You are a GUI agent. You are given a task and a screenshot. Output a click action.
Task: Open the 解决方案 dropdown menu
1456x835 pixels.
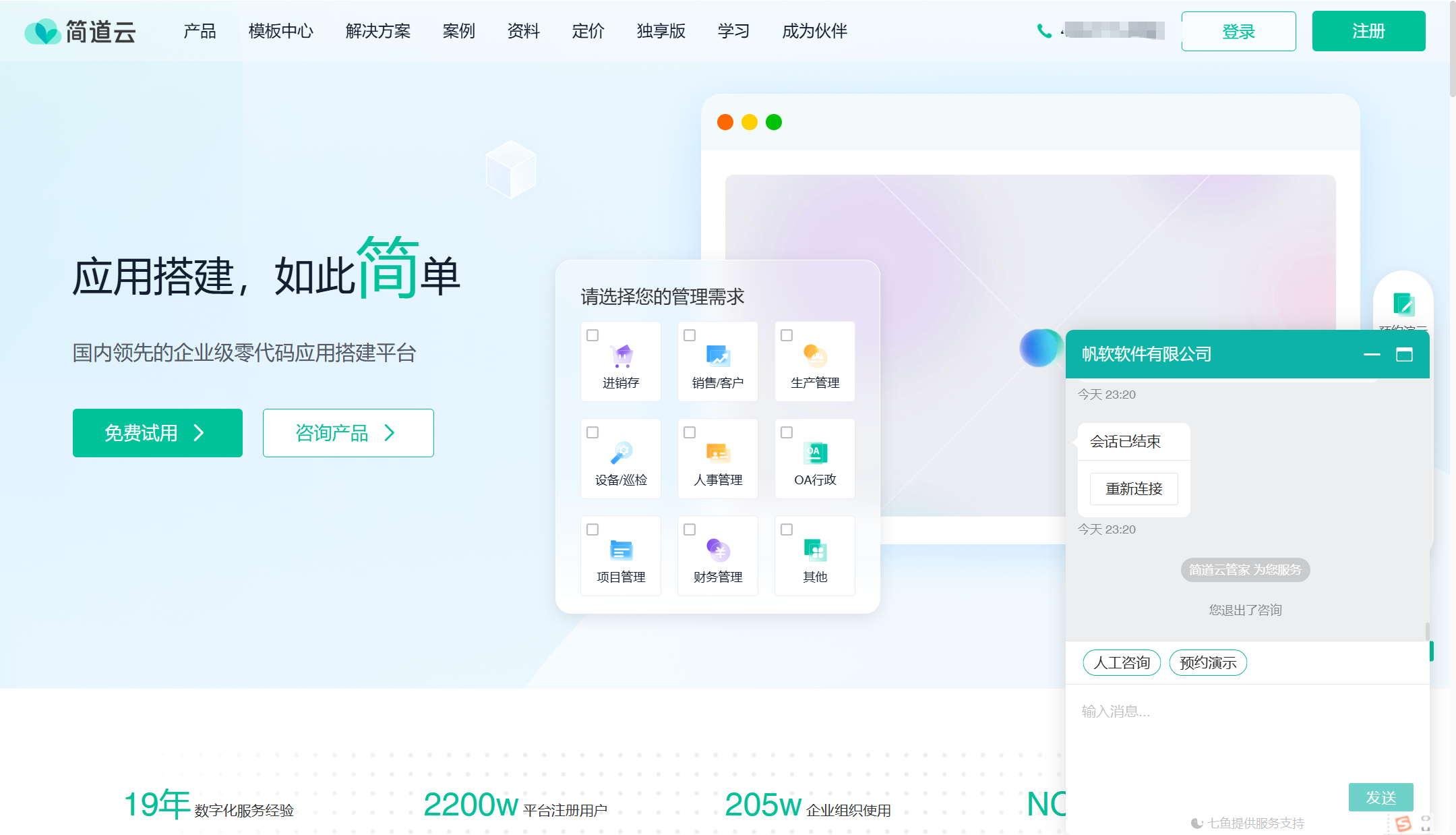pyautogui.click(x=377, y=31)
